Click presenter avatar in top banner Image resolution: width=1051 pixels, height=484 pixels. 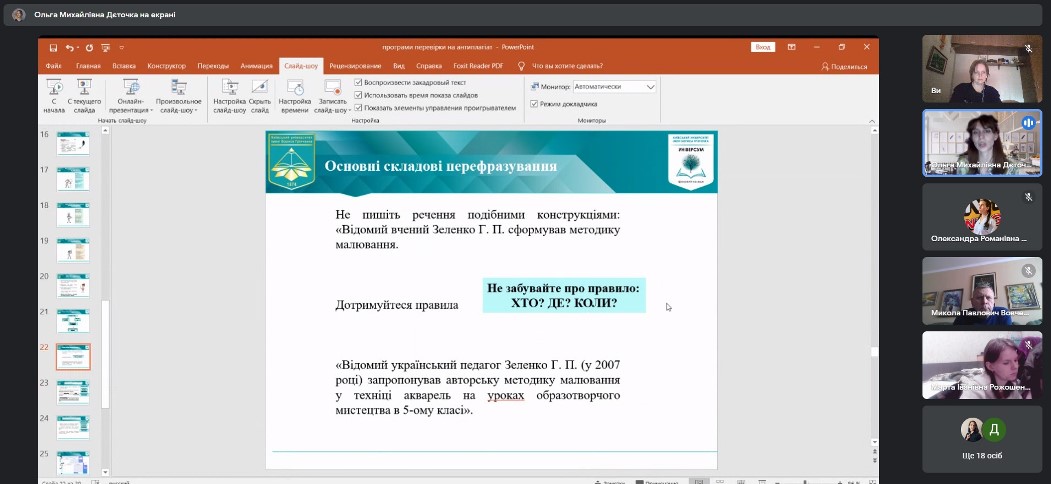click(19, 14)
